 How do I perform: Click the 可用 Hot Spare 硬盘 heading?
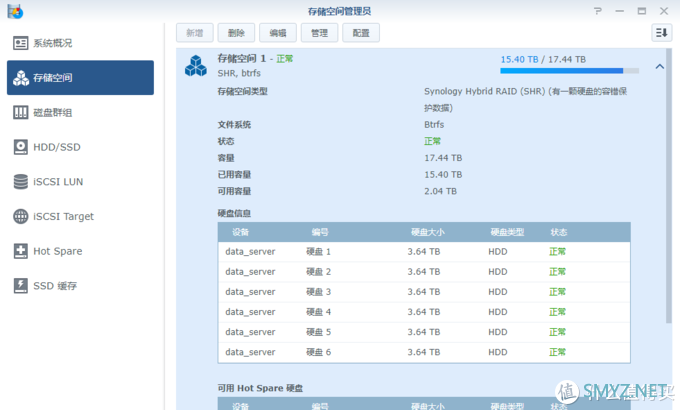click(260, 388)
